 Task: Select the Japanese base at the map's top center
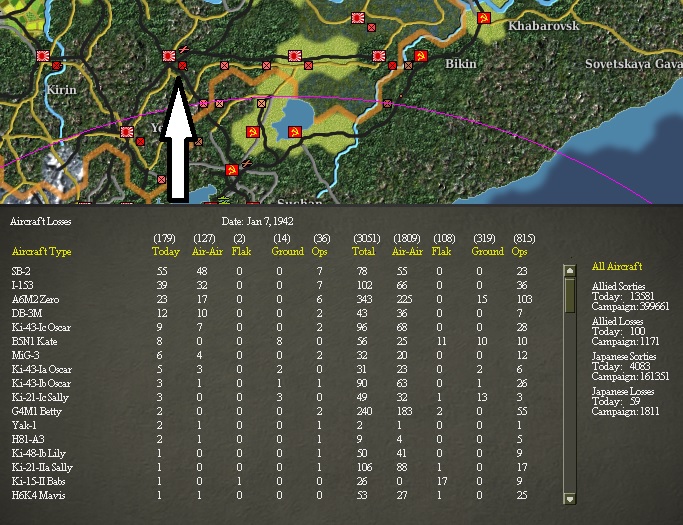click(x=358, y=18)
